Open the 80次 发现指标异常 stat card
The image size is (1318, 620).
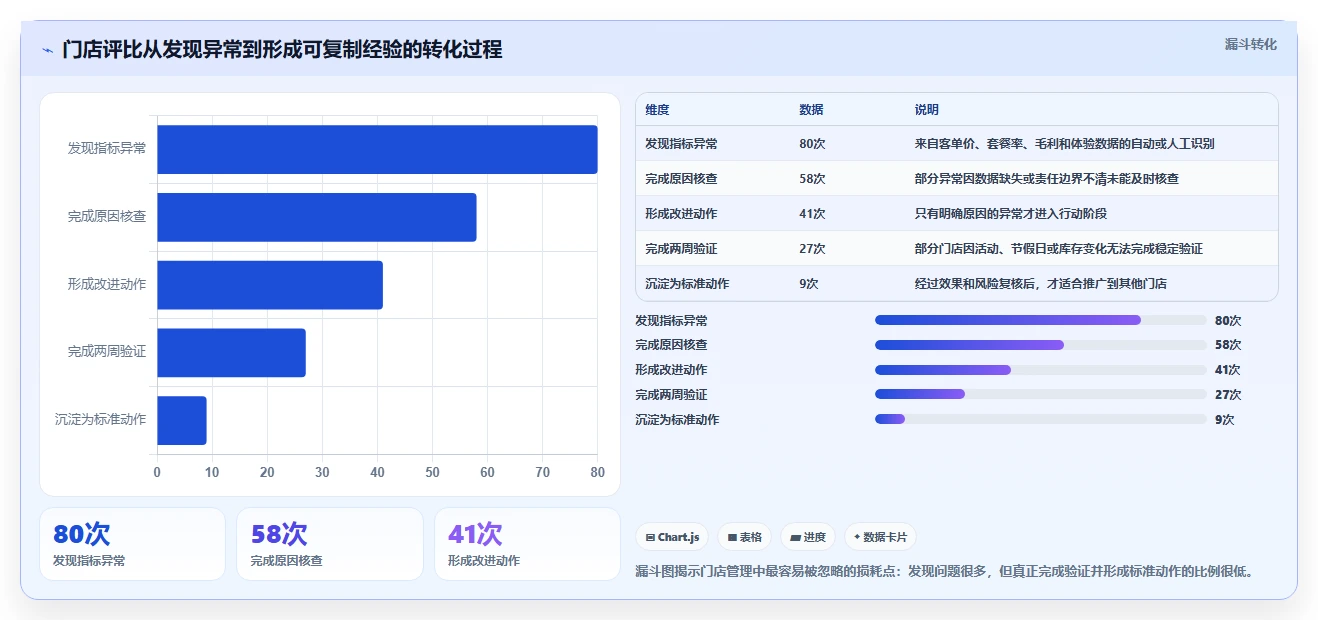click(132, 544)
